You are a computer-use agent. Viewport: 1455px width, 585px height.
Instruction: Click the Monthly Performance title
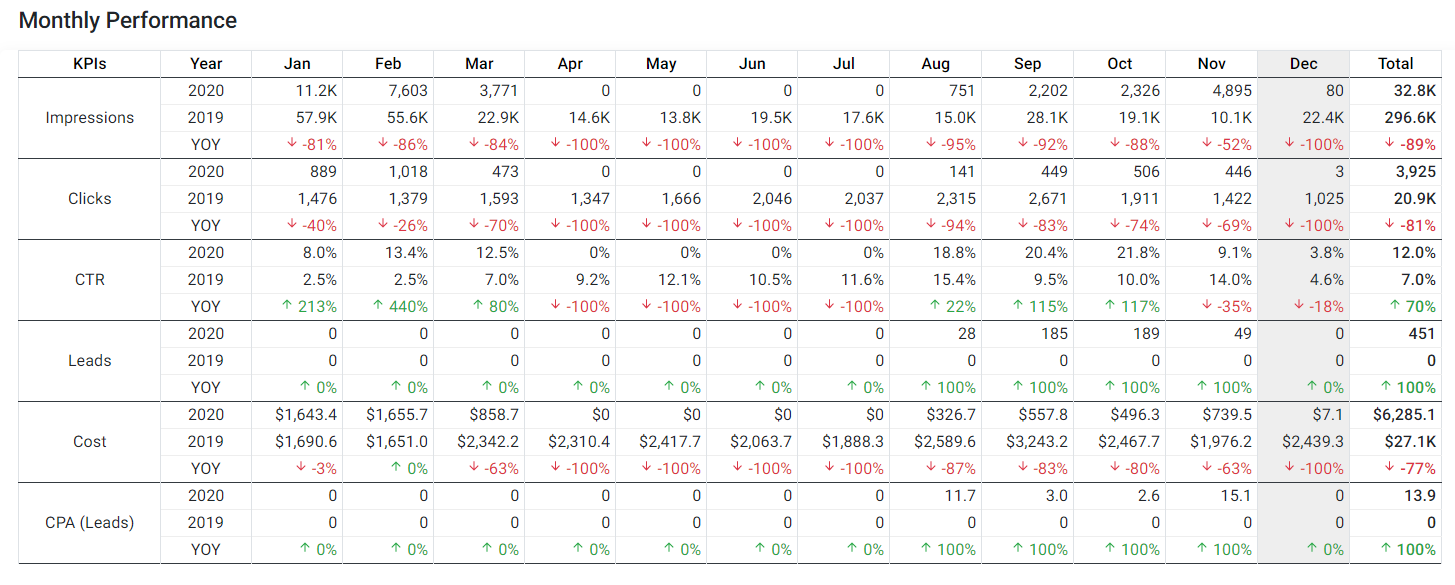click(x=128, y=20)
